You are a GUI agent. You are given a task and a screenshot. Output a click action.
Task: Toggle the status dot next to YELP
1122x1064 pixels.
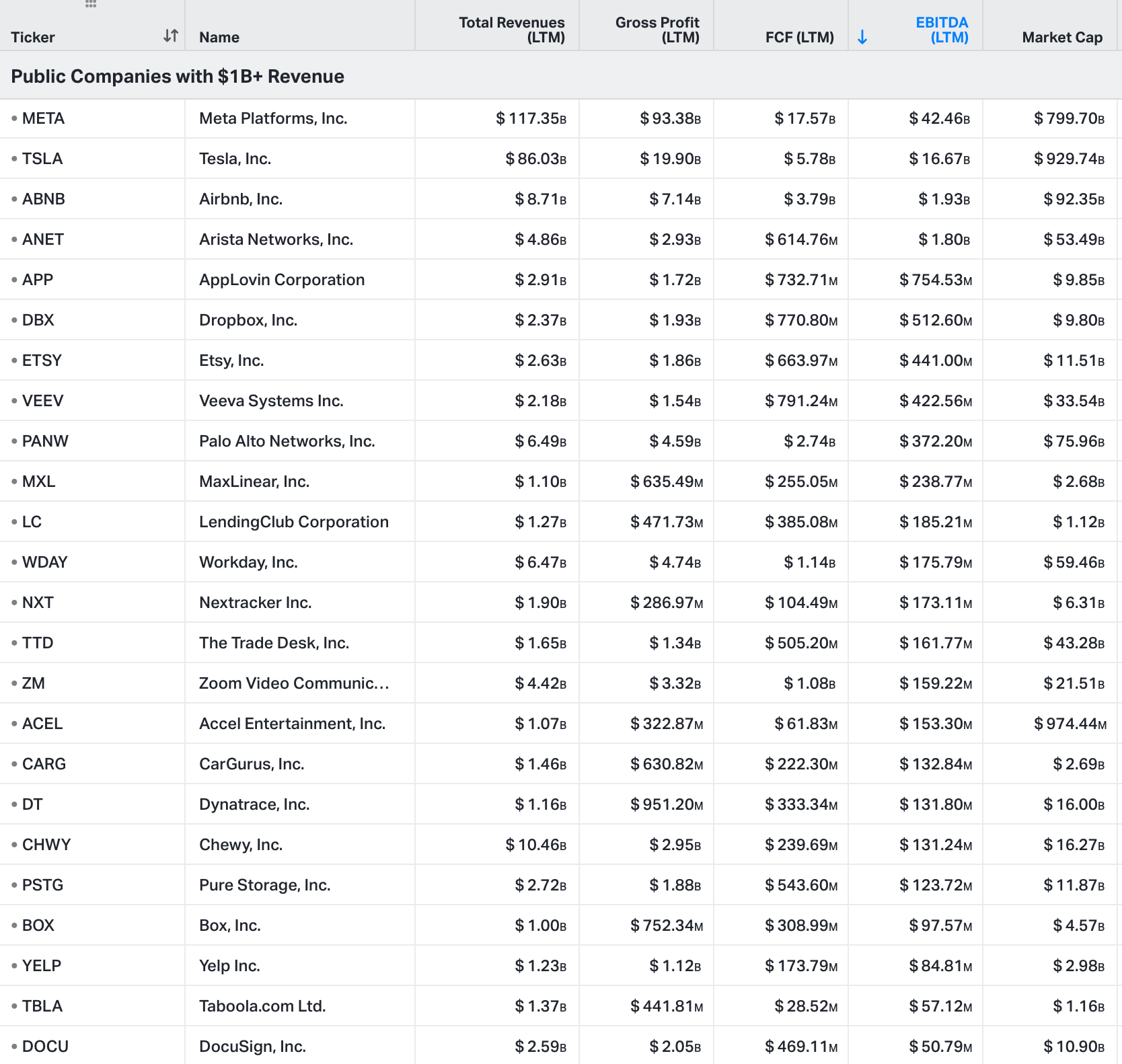coord(13,966)
